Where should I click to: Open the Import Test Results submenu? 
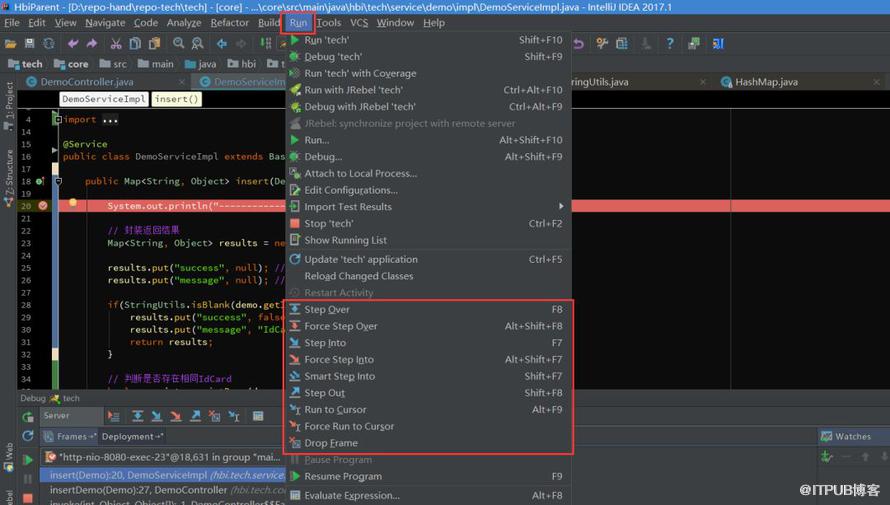coord(429,207)
